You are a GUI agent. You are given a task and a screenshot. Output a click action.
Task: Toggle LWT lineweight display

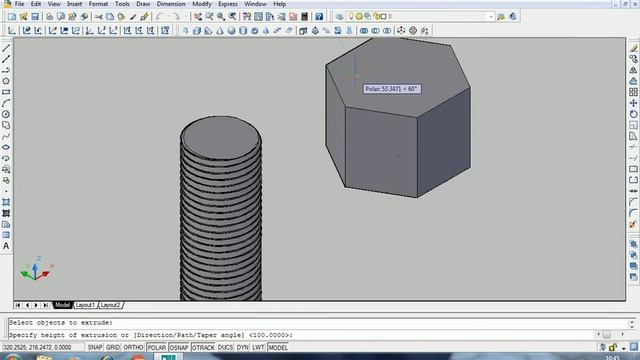[x=258, y=347]
